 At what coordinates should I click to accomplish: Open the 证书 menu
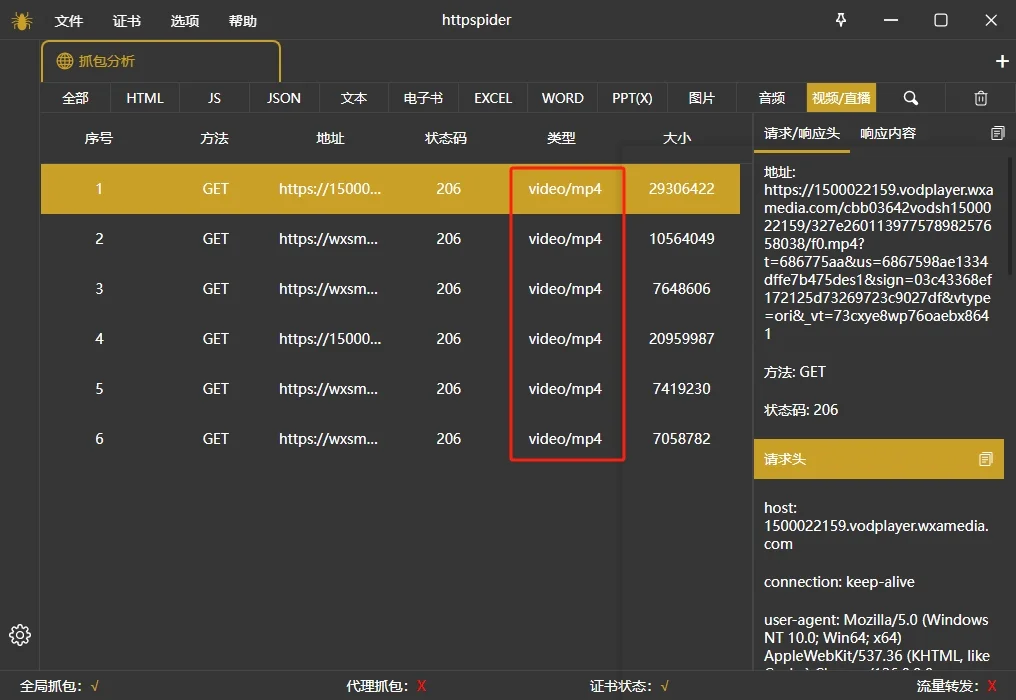[126, 21]
